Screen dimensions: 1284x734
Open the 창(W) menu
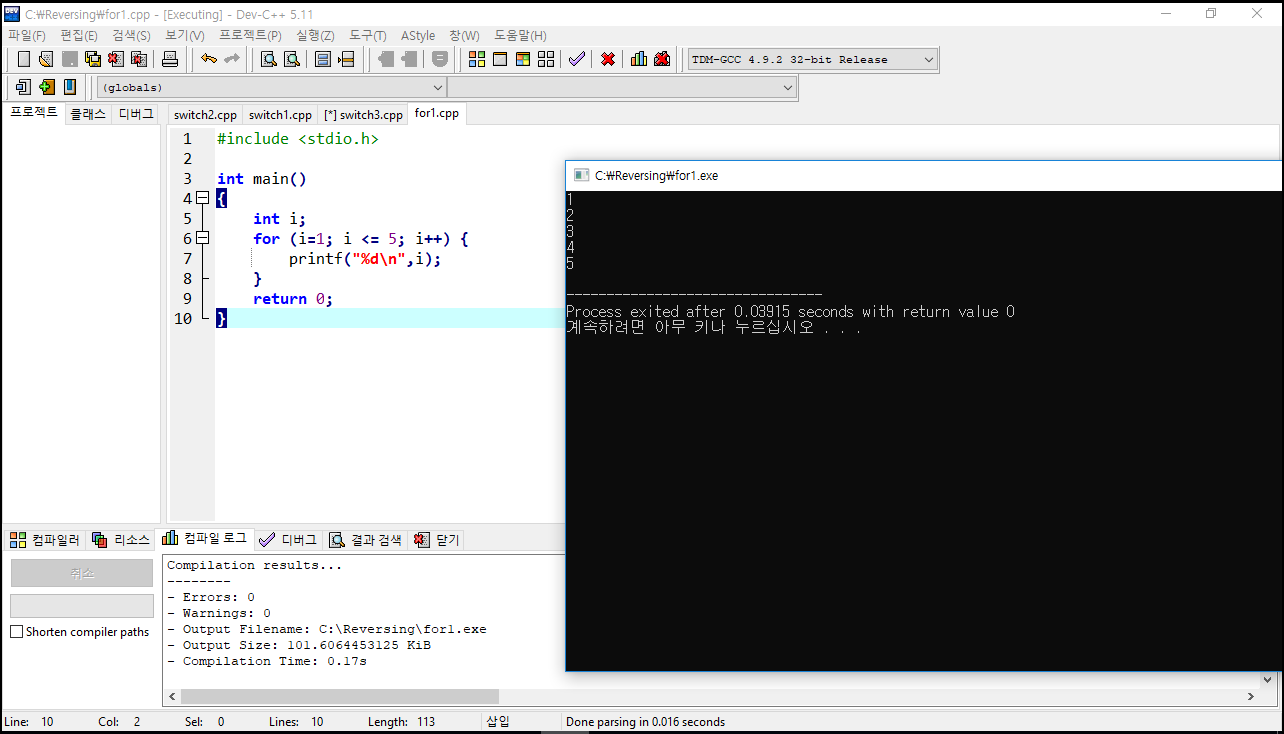coord(464,35)
